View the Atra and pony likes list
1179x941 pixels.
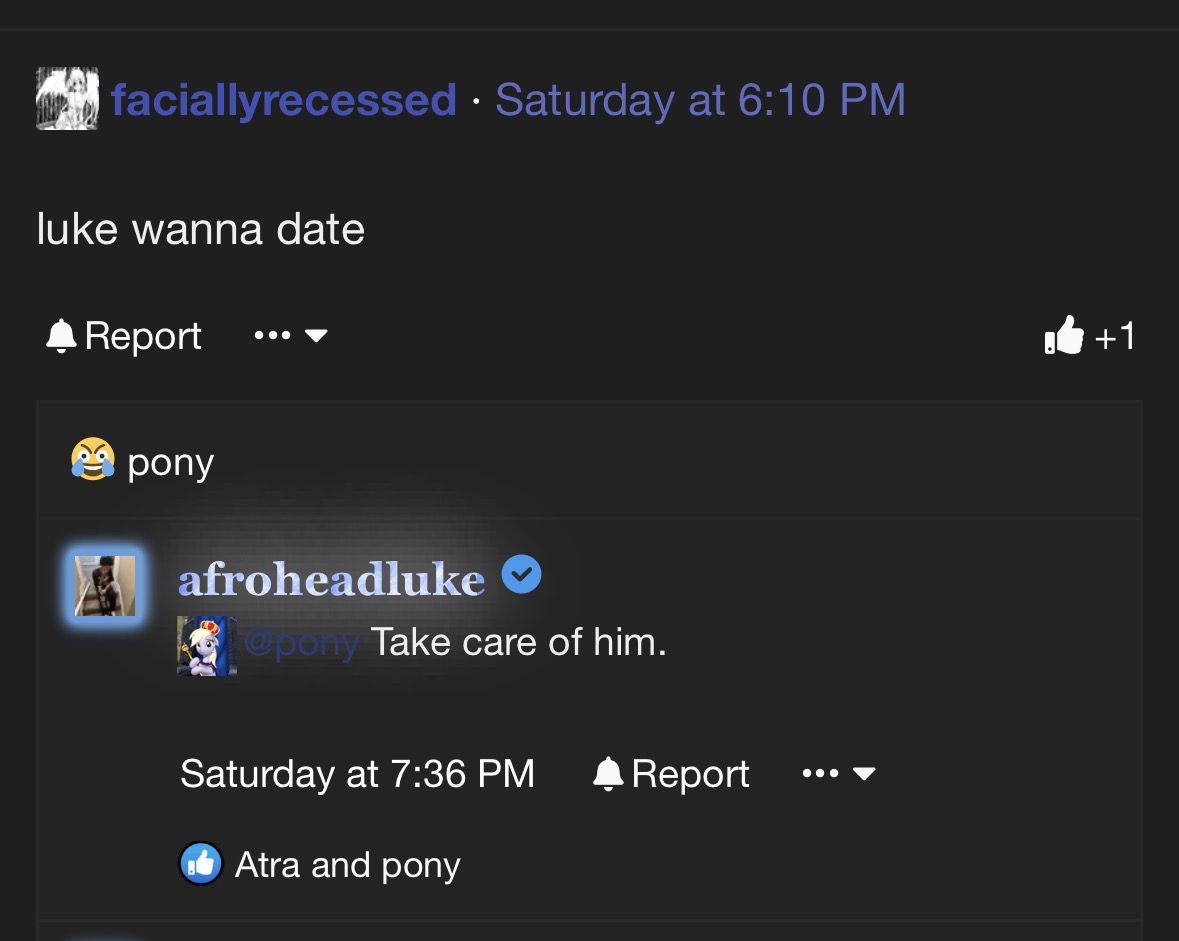point(347,865)
